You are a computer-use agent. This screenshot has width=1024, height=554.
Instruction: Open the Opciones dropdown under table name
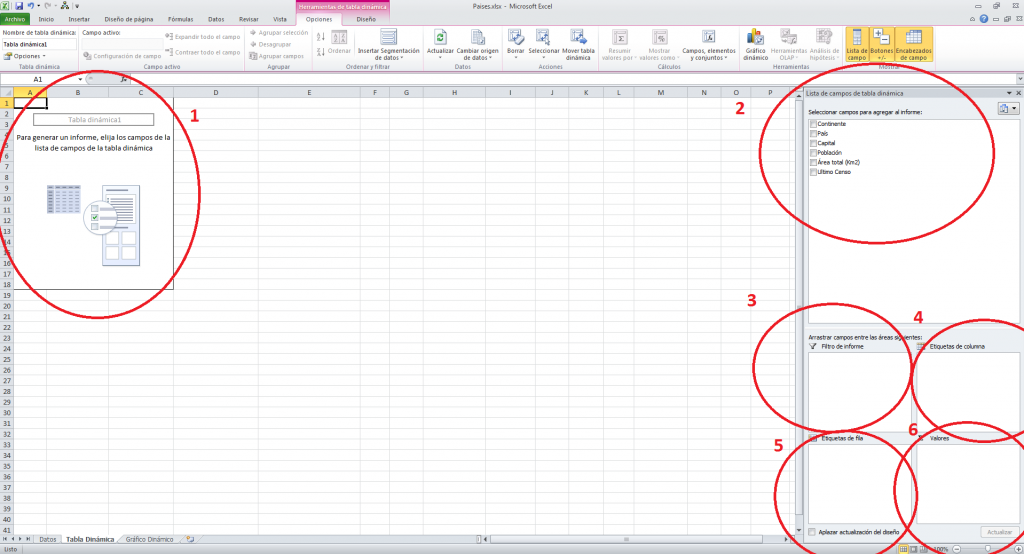click(x=25, y=56)
